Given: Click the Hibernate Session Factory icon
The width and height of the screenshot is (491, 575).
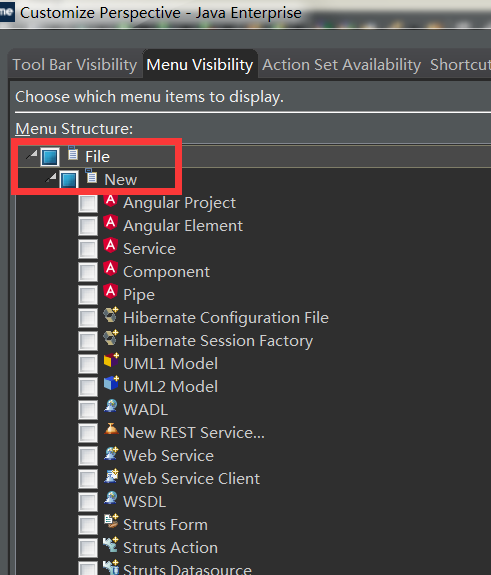Looking at the screenshot, I should [x=111, y=338].
